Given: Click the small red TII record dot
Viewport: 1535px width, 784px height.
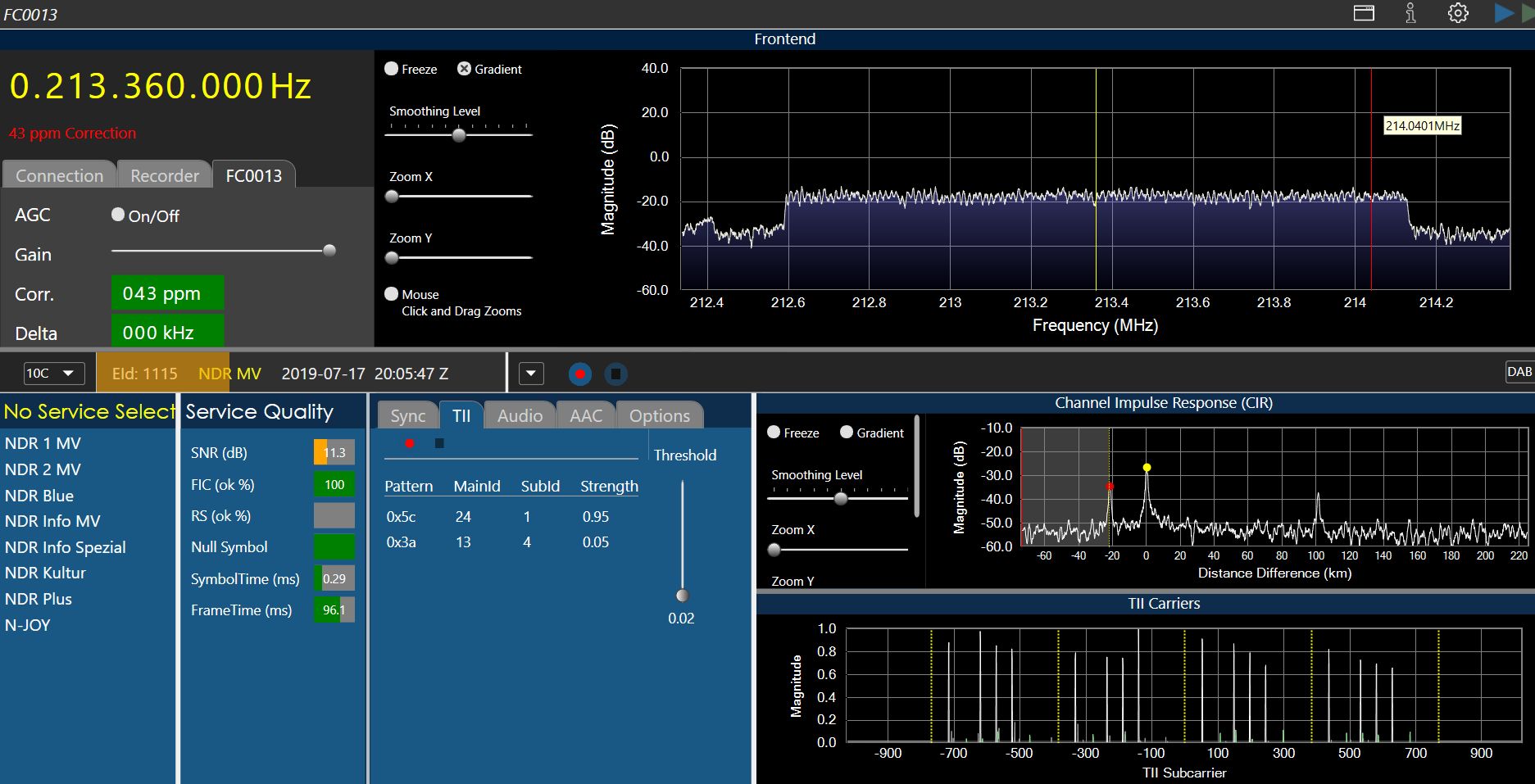Looking at the screenshot, I should (x=410, y=443).
